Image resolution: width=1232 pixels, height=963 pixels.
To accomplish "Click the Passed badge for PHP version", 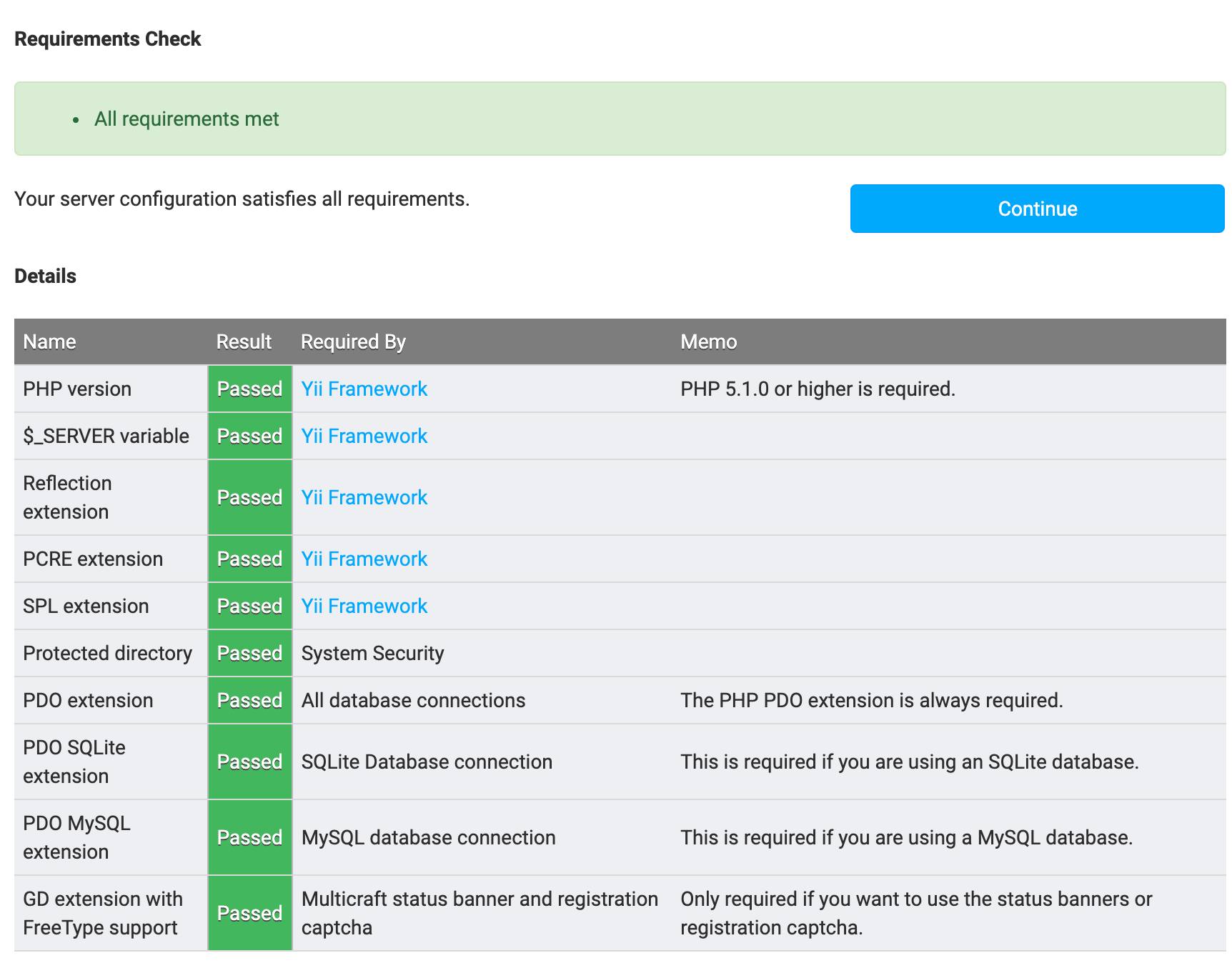I will pyautogui.click(x=249, y=389).
